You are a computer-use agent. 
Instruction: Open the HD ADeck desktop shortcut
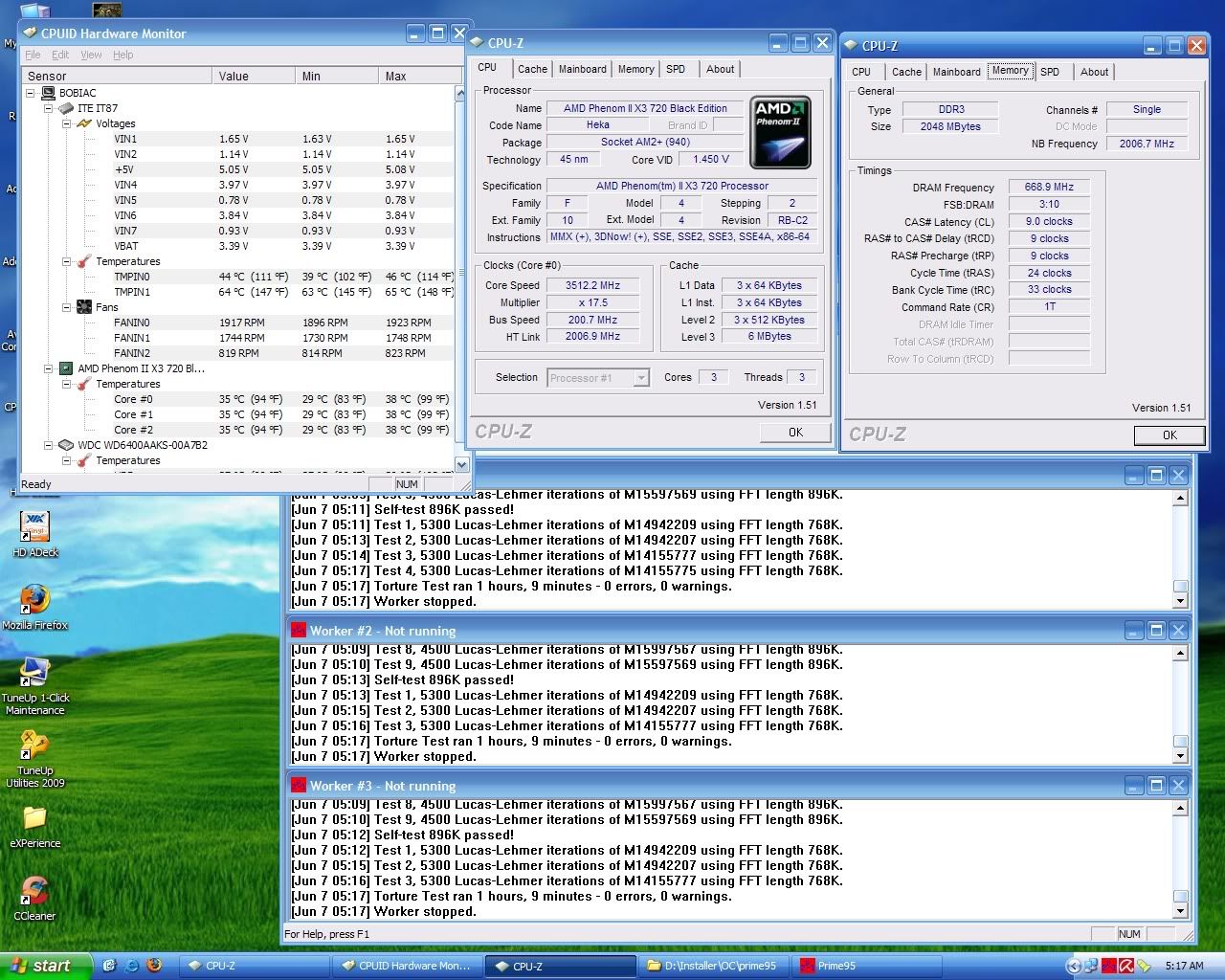(x=34, y=527)
